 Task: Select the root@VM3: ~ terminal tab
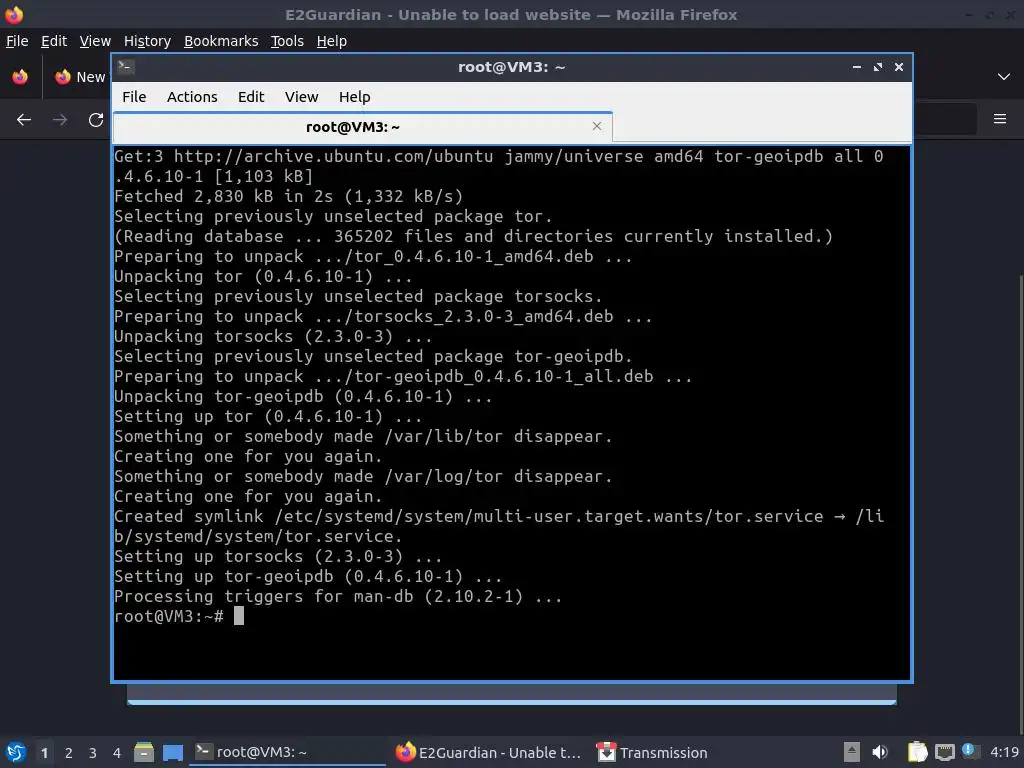[362, 127]
